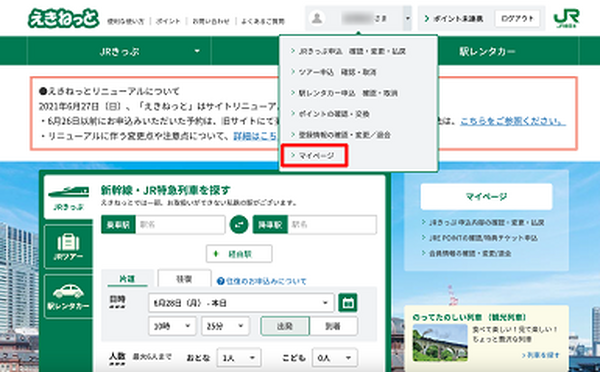Click the のってたのしい列車 heading
The height and width of the screenshot is (372, 600).
(470, 317)
